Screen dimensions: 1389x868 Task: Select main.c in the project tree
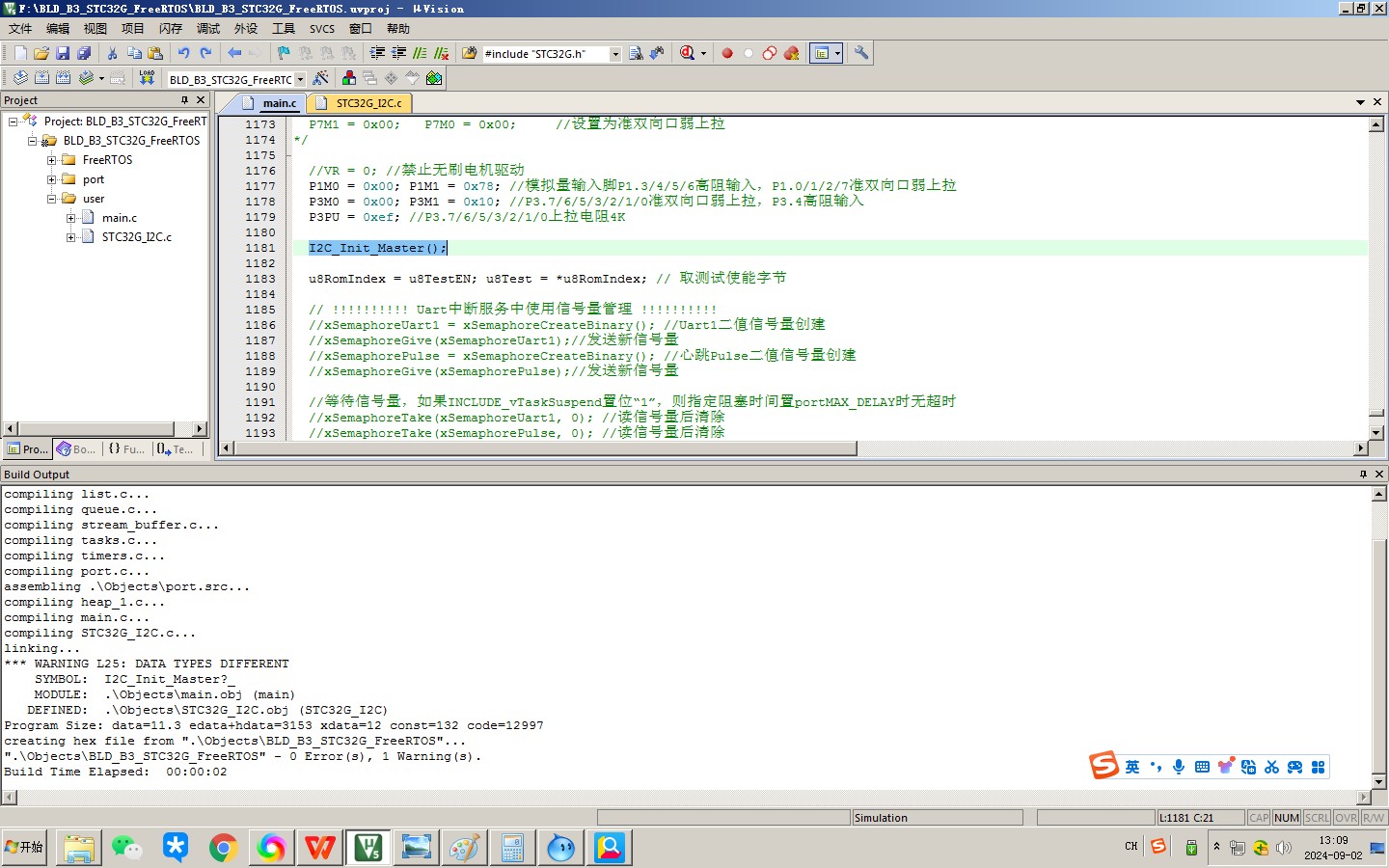pos(120,218)
